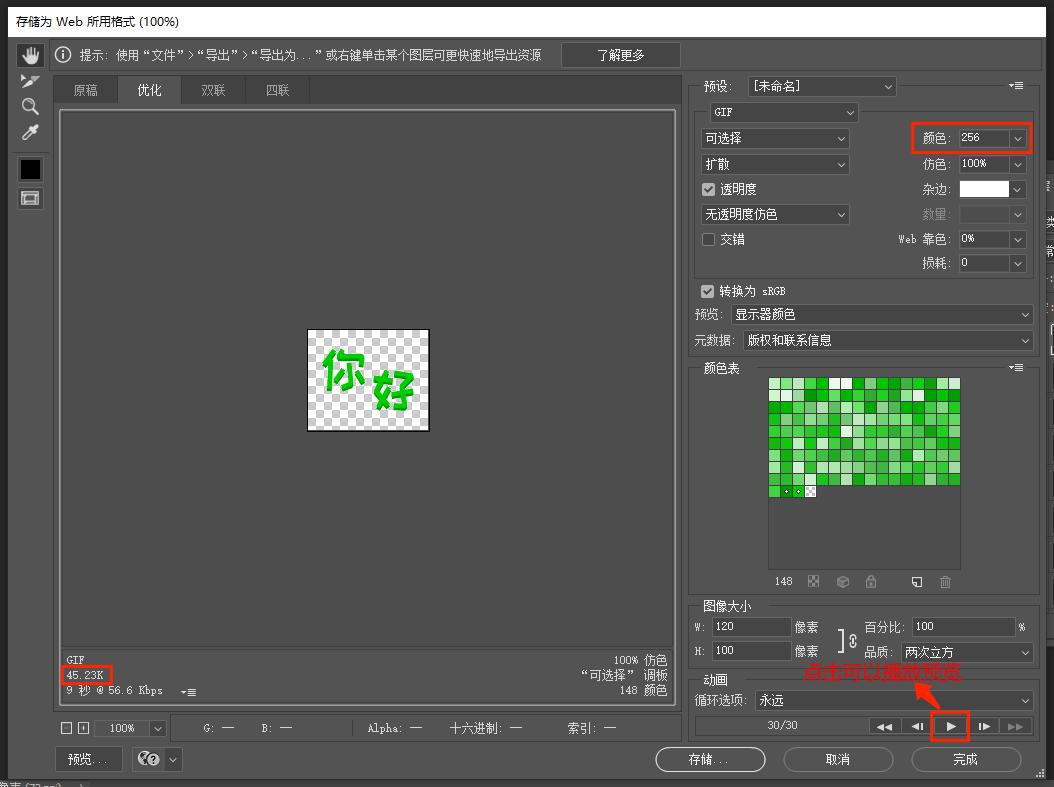Click the 了解更多 button

[620, 55]
